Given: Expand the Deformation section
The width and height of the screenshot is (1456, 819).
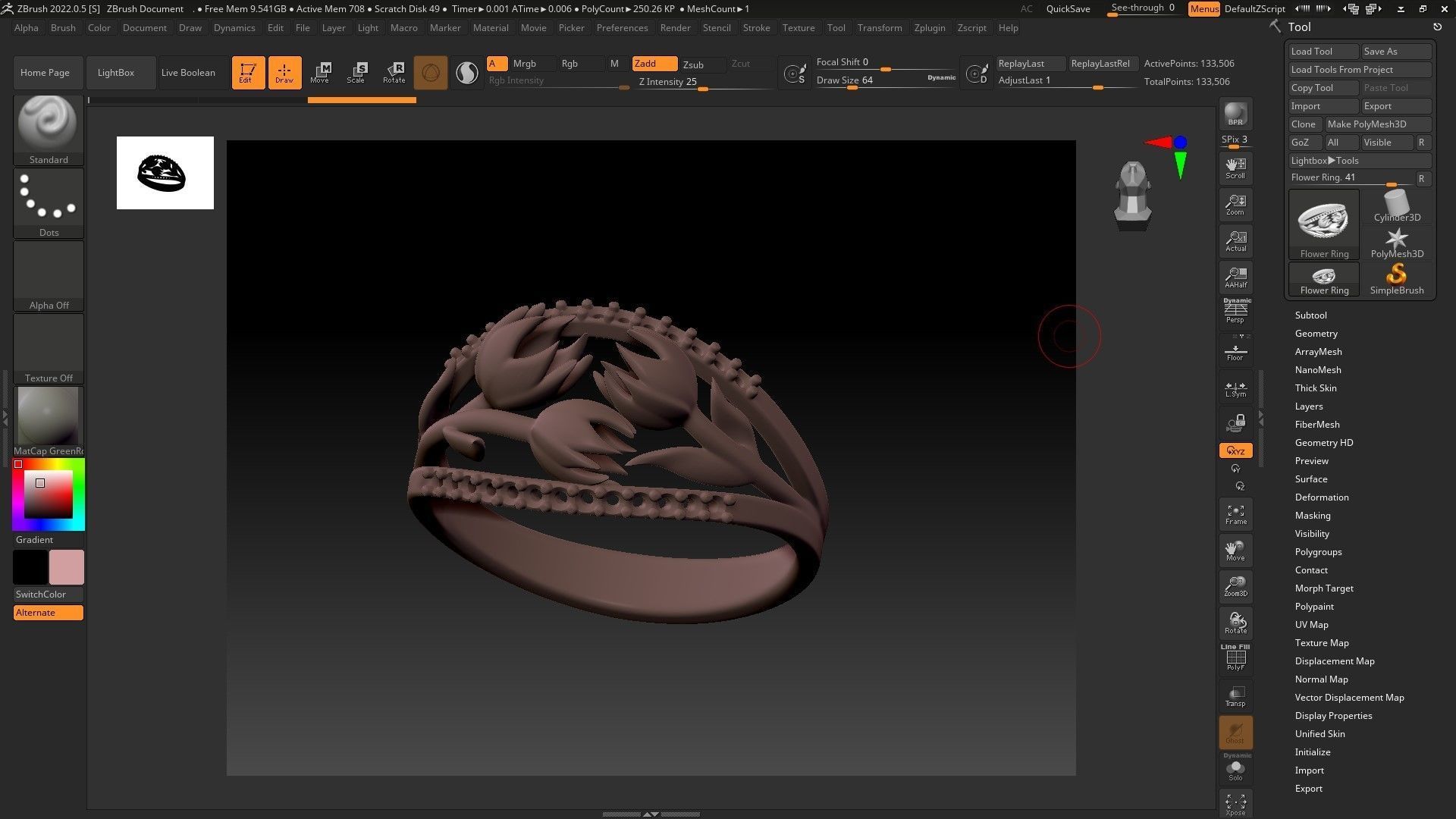Looking at the screenshot, I should [1321, 497].
